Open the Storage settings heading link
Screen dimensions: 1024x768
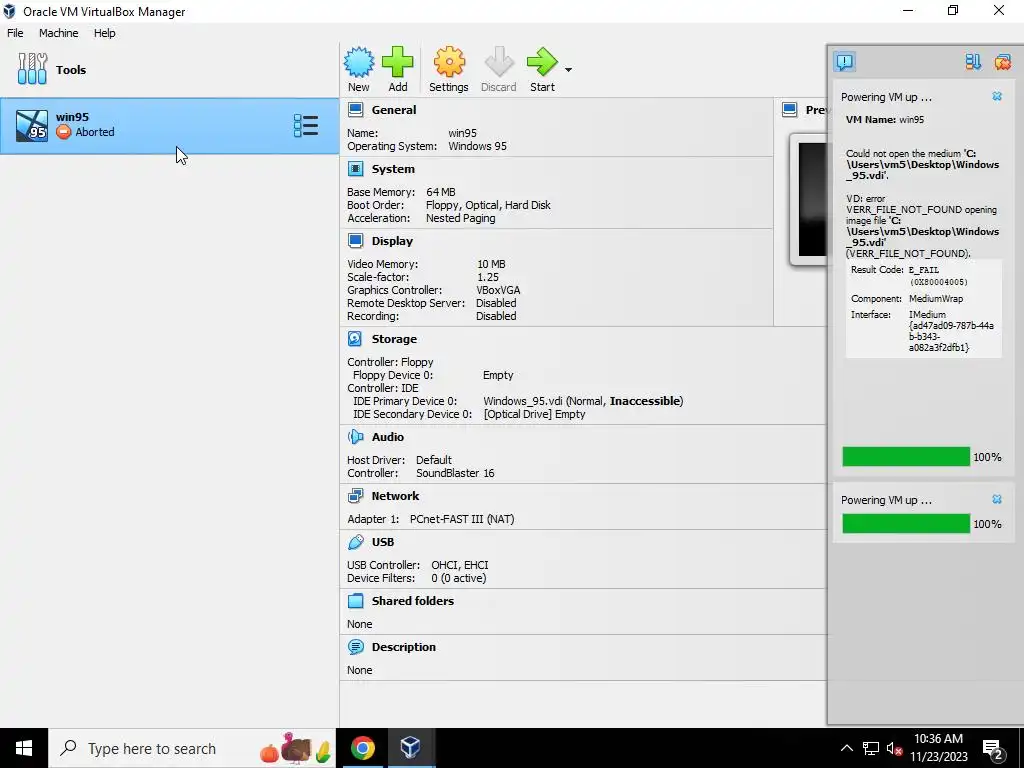394,339
